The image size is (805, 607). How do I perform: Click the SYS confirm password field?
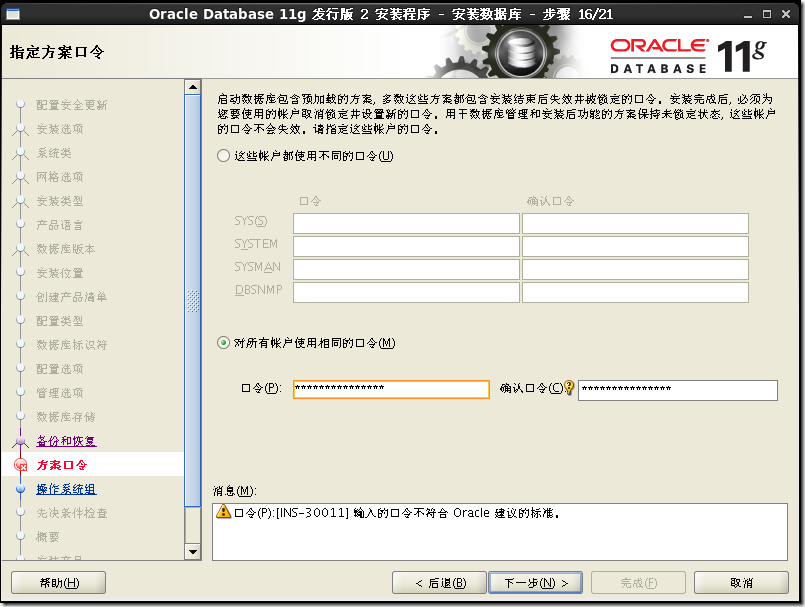click(x=635, y=223)
